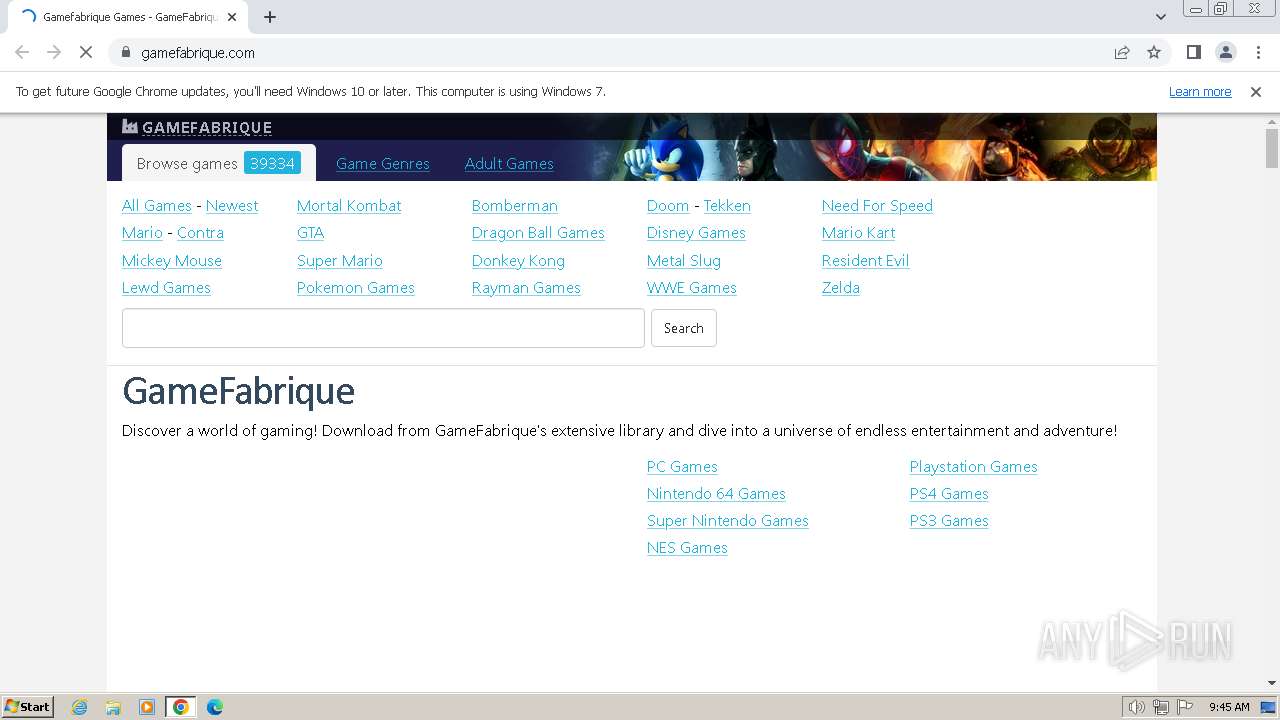Open the Mario link
Image resolution: width=1280 pixels, height=720 pixels.
142,233
